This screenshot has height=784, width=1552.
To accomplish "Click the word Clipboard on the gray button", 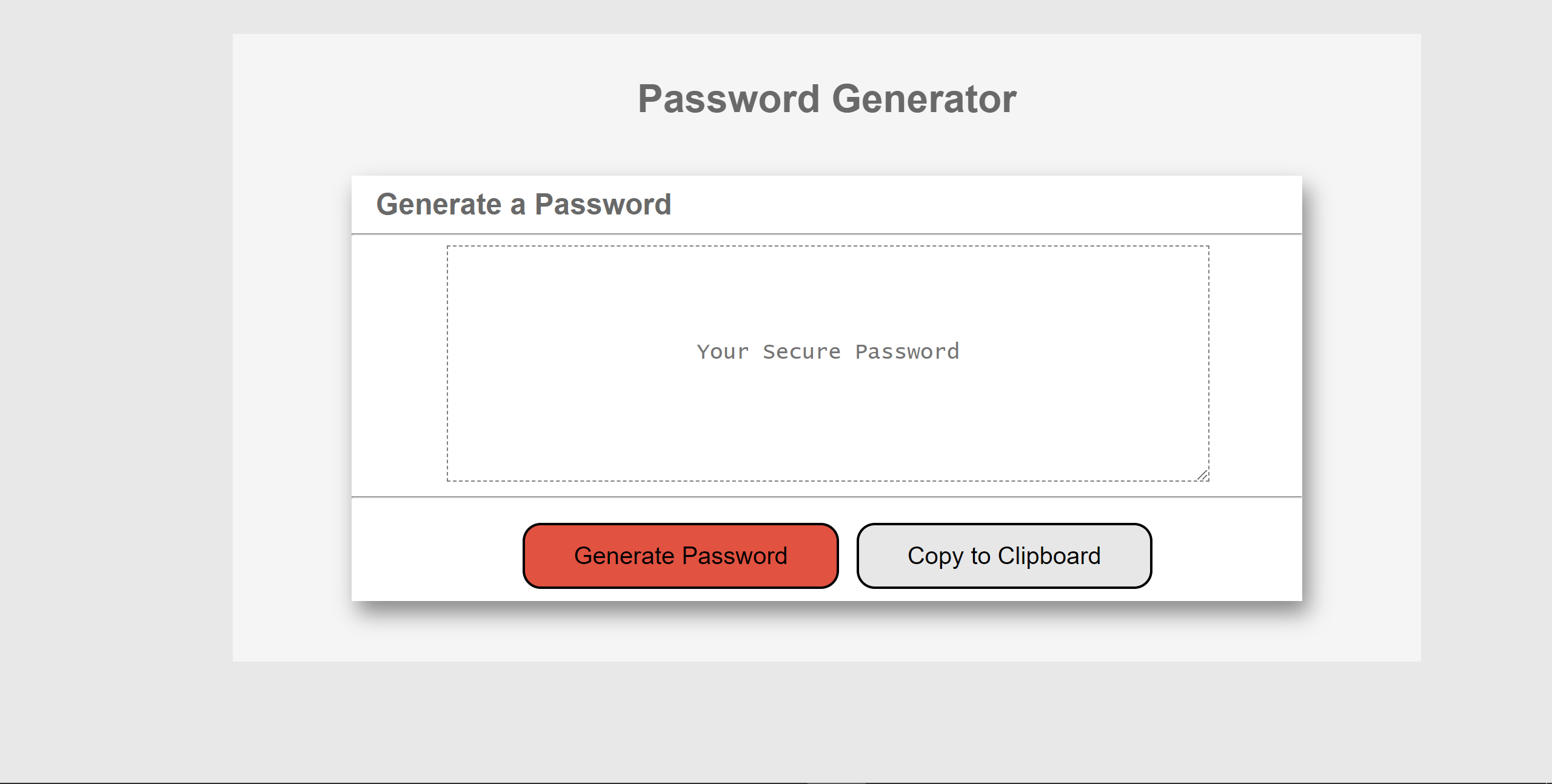I will pos(1049,556).
